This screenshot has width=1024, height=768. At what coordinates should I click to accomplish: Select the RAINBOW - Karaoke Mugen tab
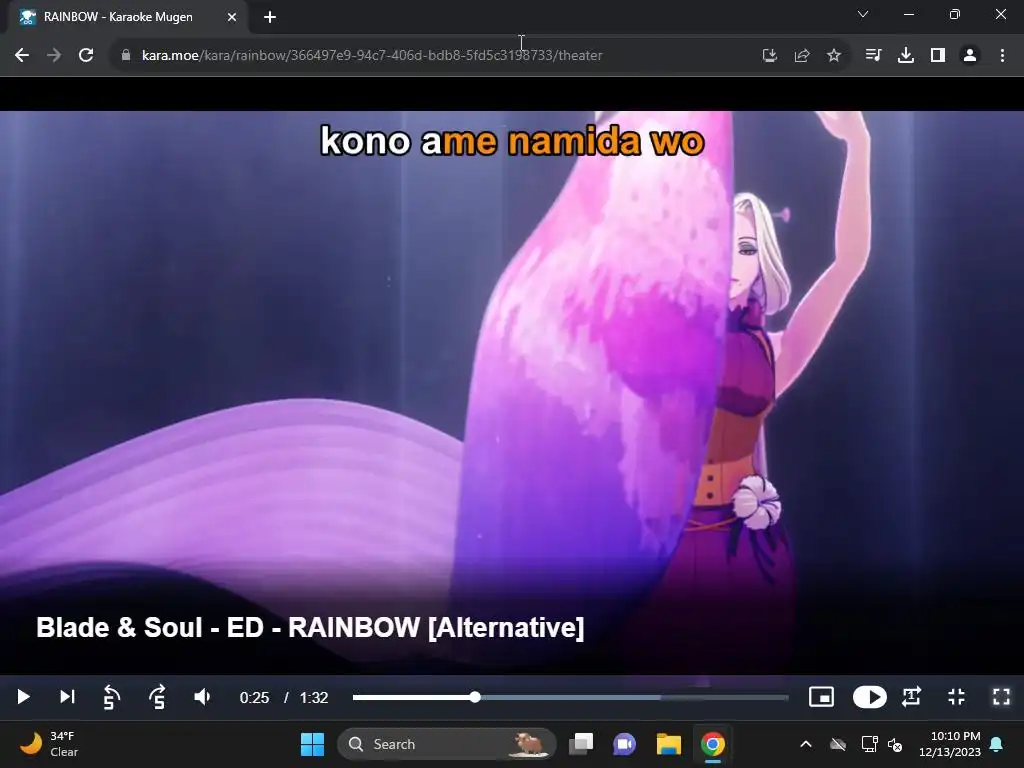tap(128, 17)
